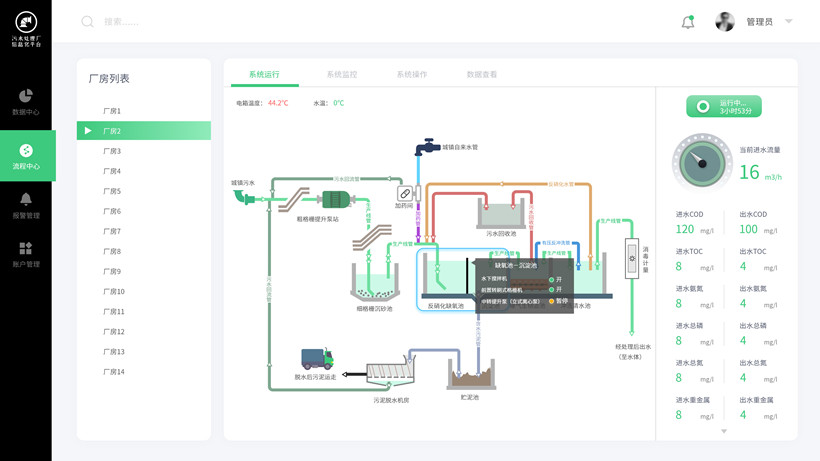Click the notification bell in top bar

coord(688,22)
